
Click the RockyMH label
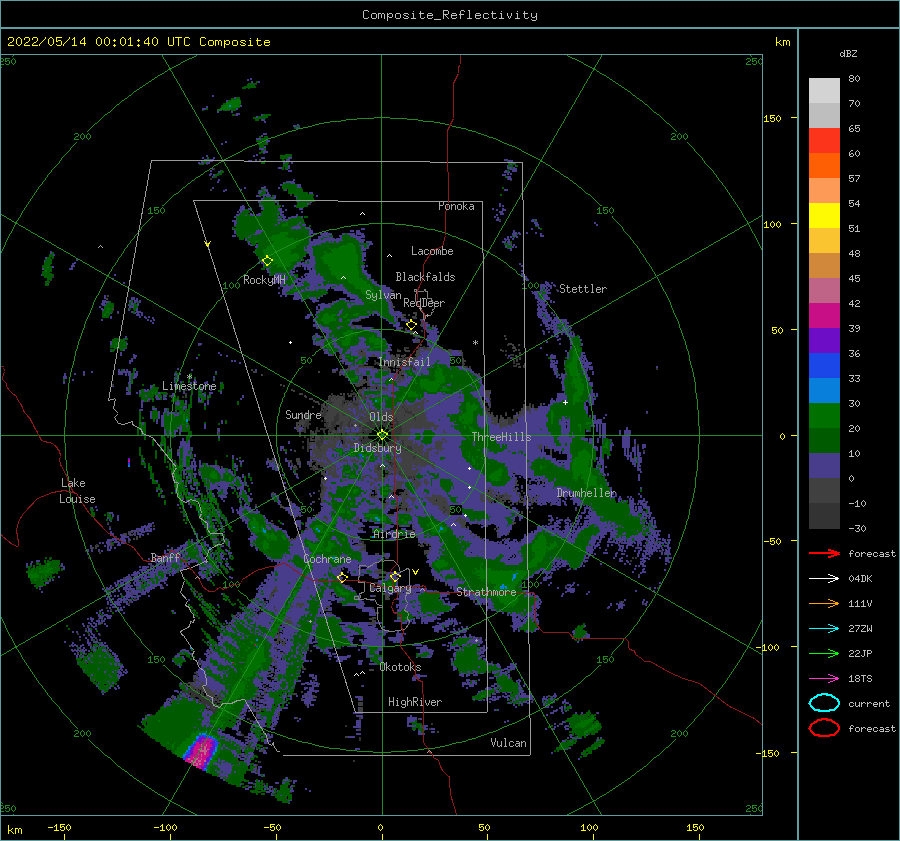(x=264, y=280)
